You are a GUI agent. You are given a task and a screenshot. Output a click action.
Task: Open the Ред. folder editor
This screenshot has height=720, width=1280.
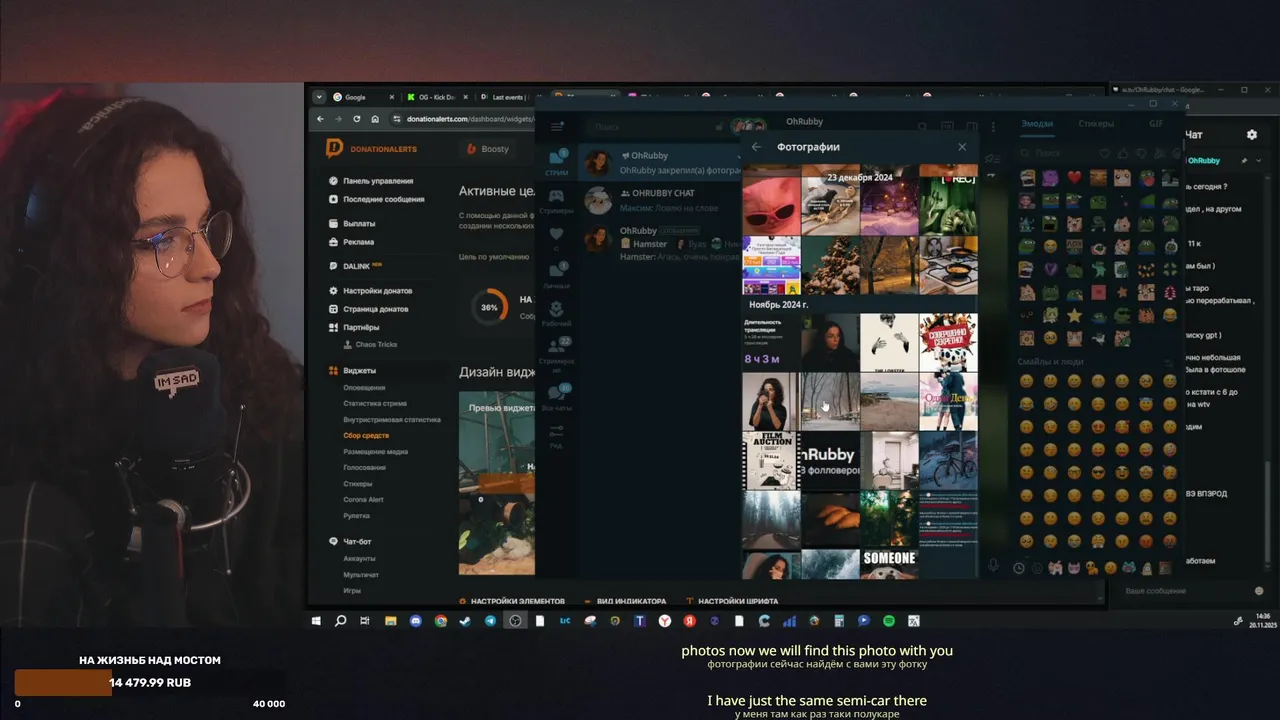(x=557, y=435)
